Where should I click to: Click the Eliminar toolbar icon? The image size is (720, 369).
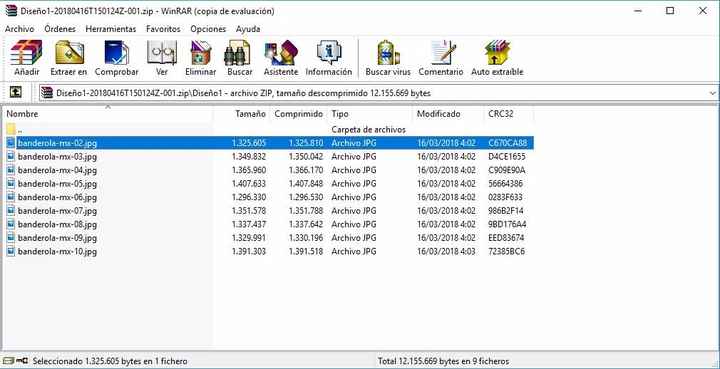tap(201, 58)
